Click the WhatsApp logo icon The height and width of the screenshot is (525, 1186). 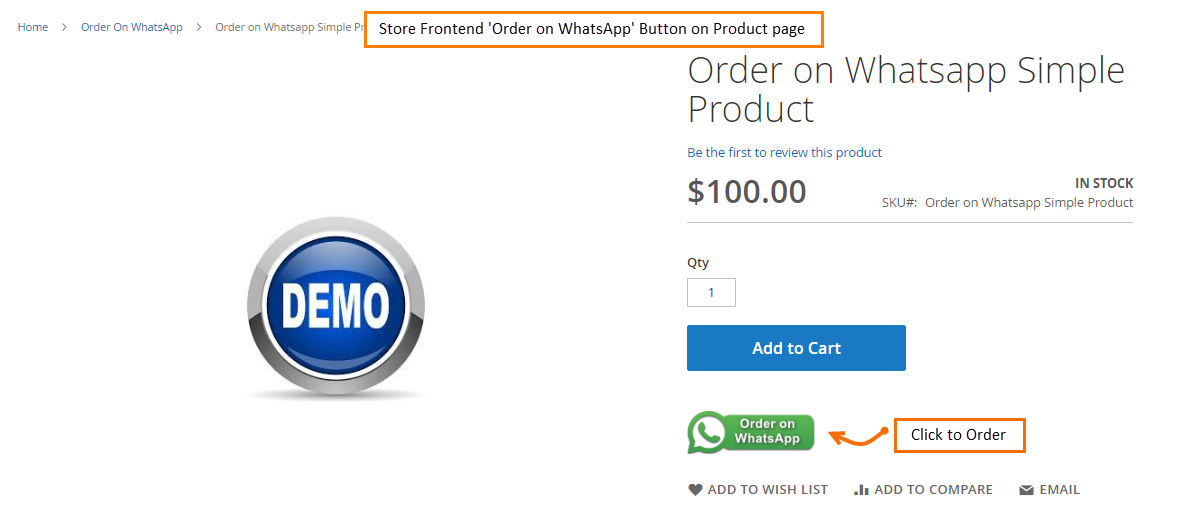pos(708,433)
